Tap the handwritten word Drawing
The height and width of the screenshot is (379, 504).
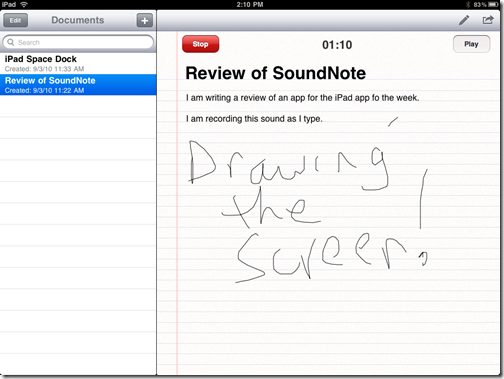tap(289, 166)
